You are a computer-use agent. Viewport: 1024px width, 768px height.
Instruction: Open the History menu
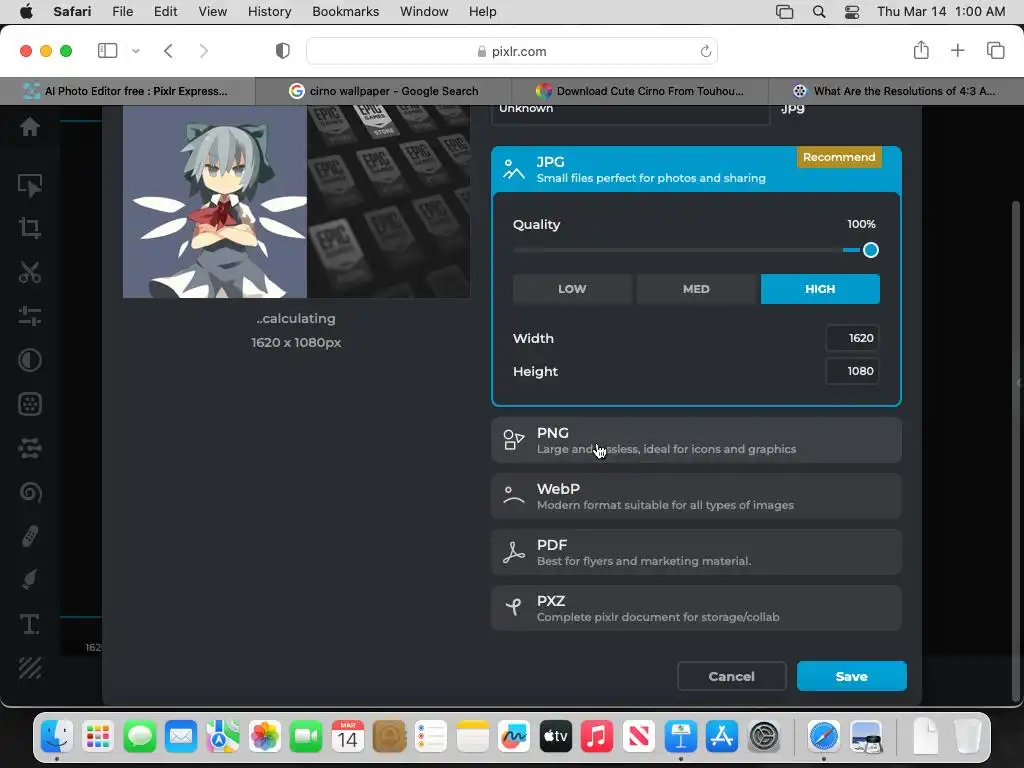pyautogui.click(x=269, y=12)
